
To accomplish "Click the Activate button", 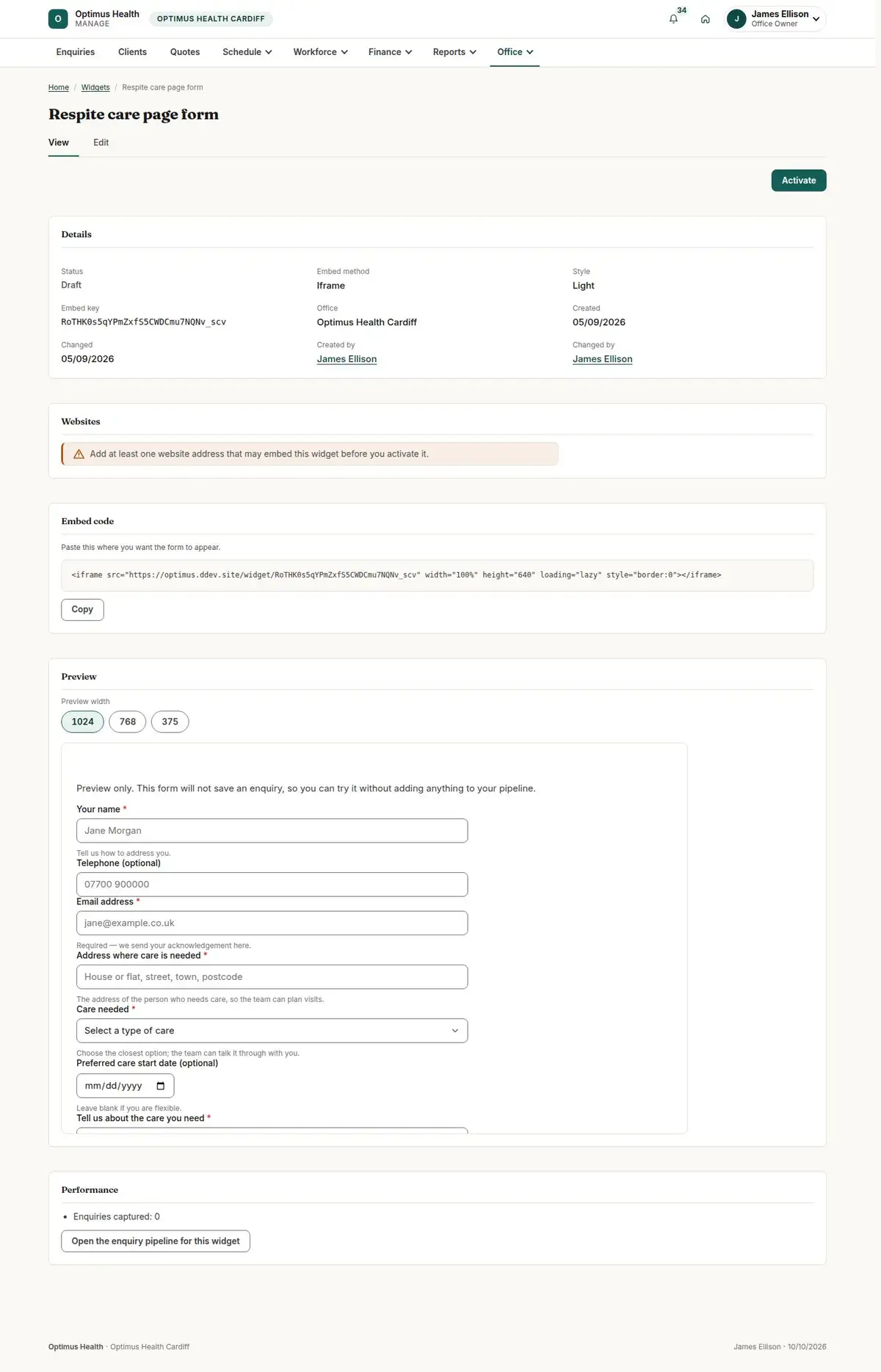I will [799, 181].
